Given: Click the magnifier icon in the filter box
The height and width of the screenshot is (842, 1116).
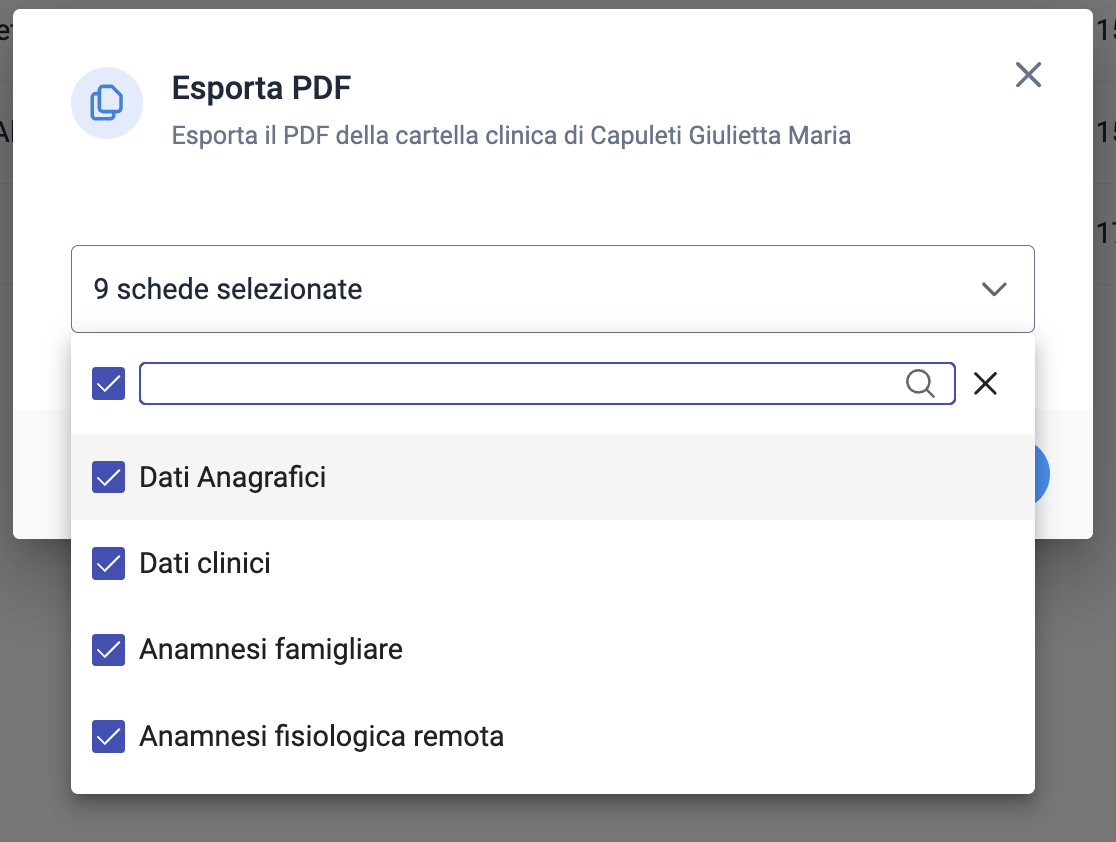Looking at the screenshot, I should click(x=920, y=384).
